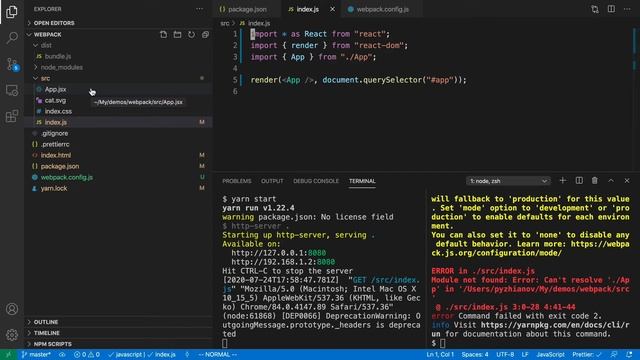640x360 pixels.
Task: Expand the Outline section
Action: 118,322
